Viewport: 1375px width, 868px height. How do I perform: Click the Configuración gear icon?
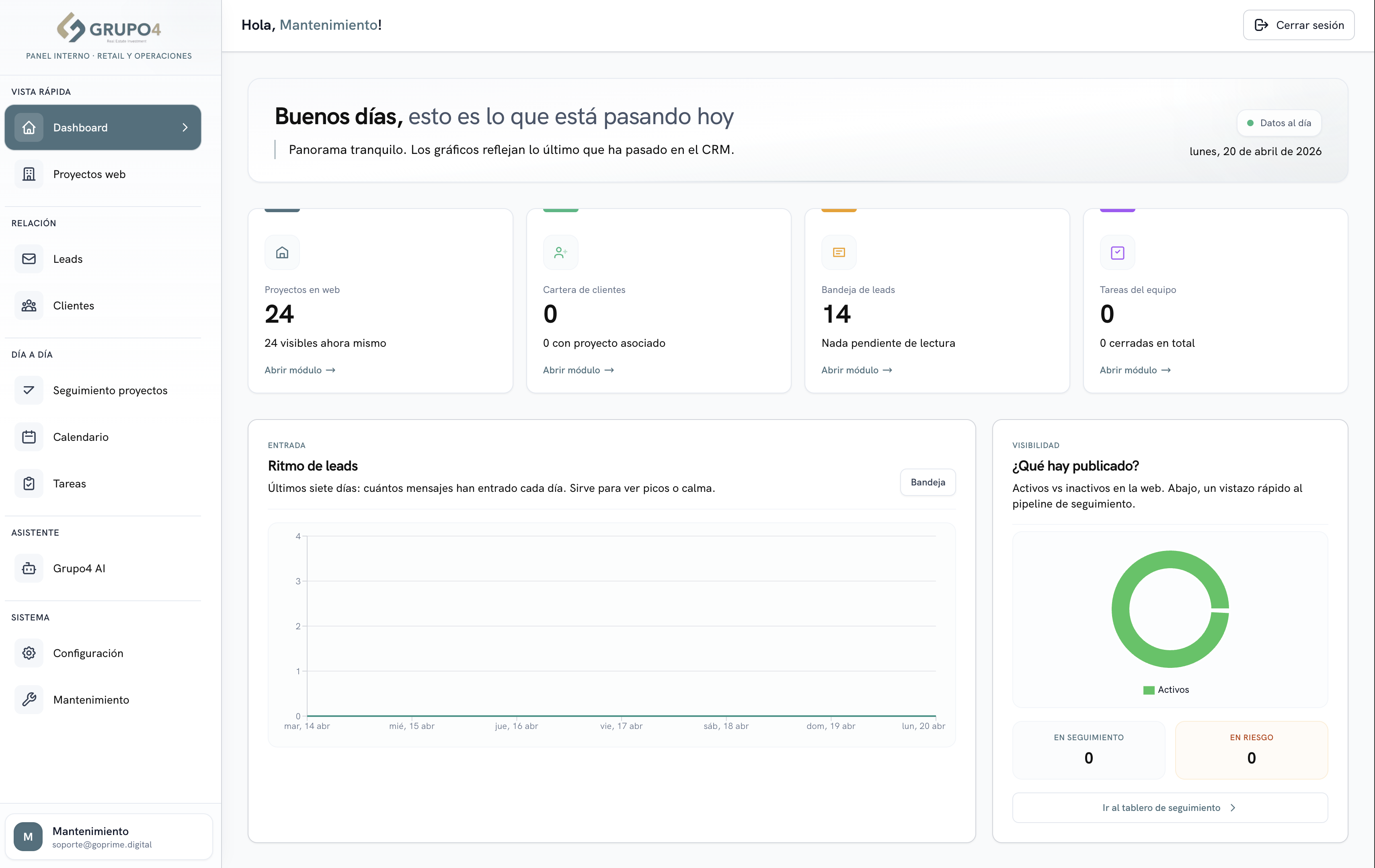(29, 653)
